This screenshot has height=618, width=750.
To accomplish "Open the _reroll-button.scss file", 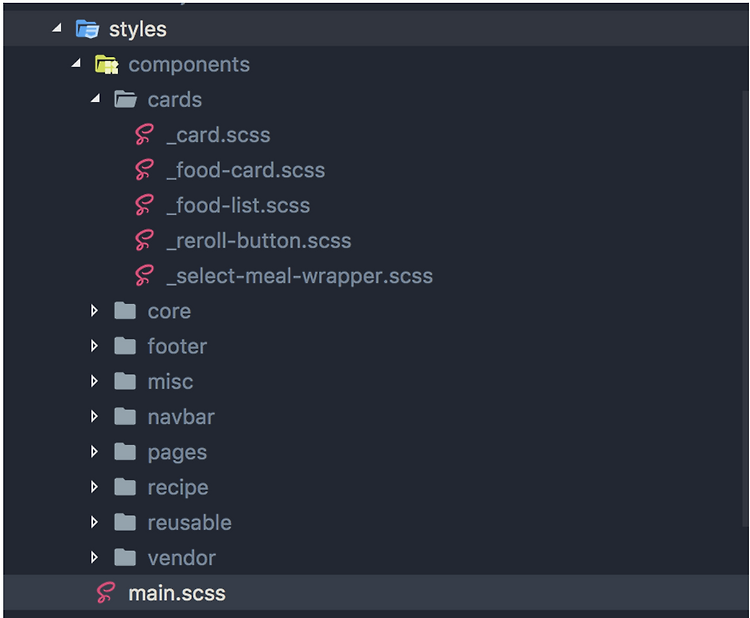I will click(x=258, y=241).
